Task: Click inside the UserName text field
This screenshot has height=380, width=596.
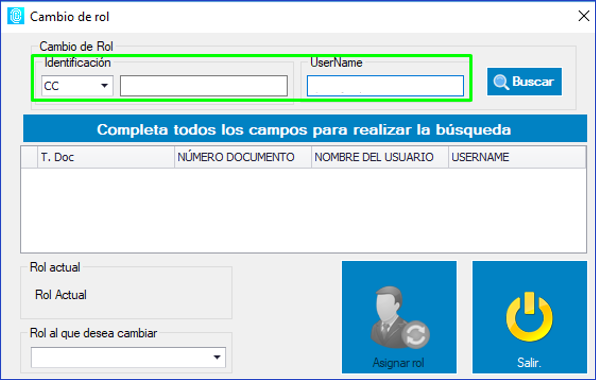Action: (385, 86)
